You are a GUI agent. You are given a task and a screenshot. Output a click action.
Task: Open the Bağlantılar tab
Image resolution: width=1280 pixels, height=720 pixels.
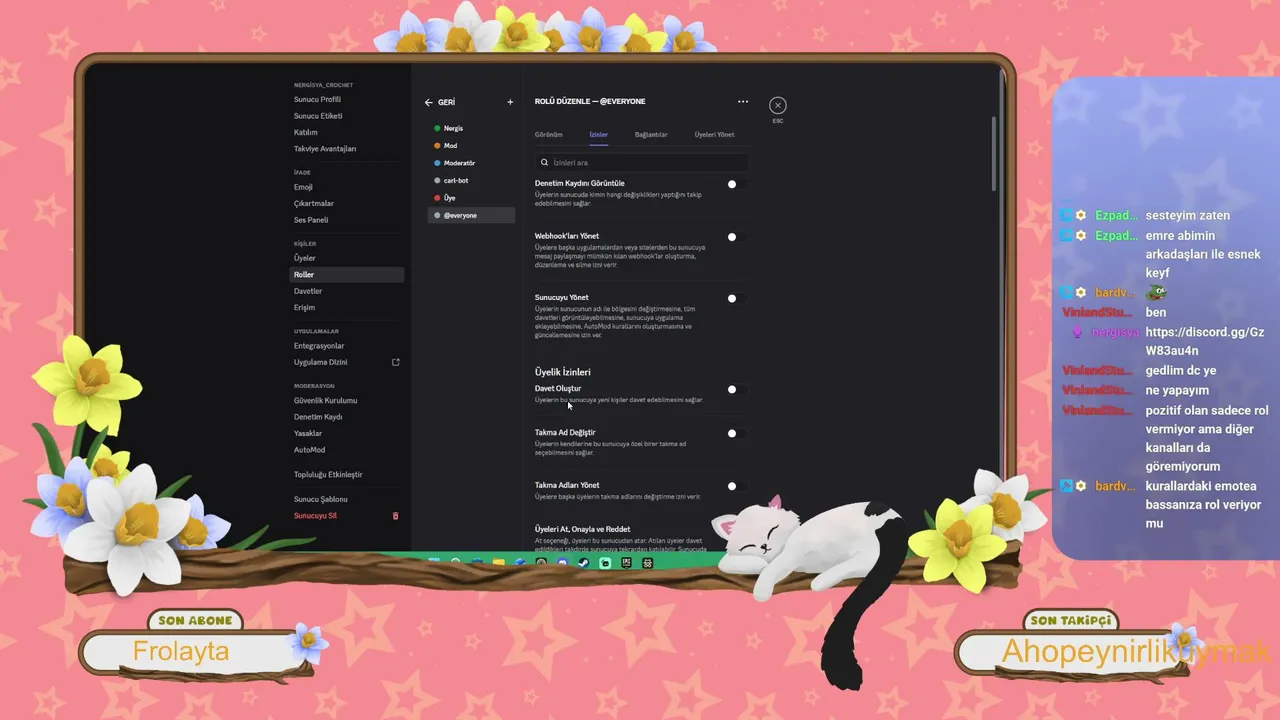tap(651, 134)
